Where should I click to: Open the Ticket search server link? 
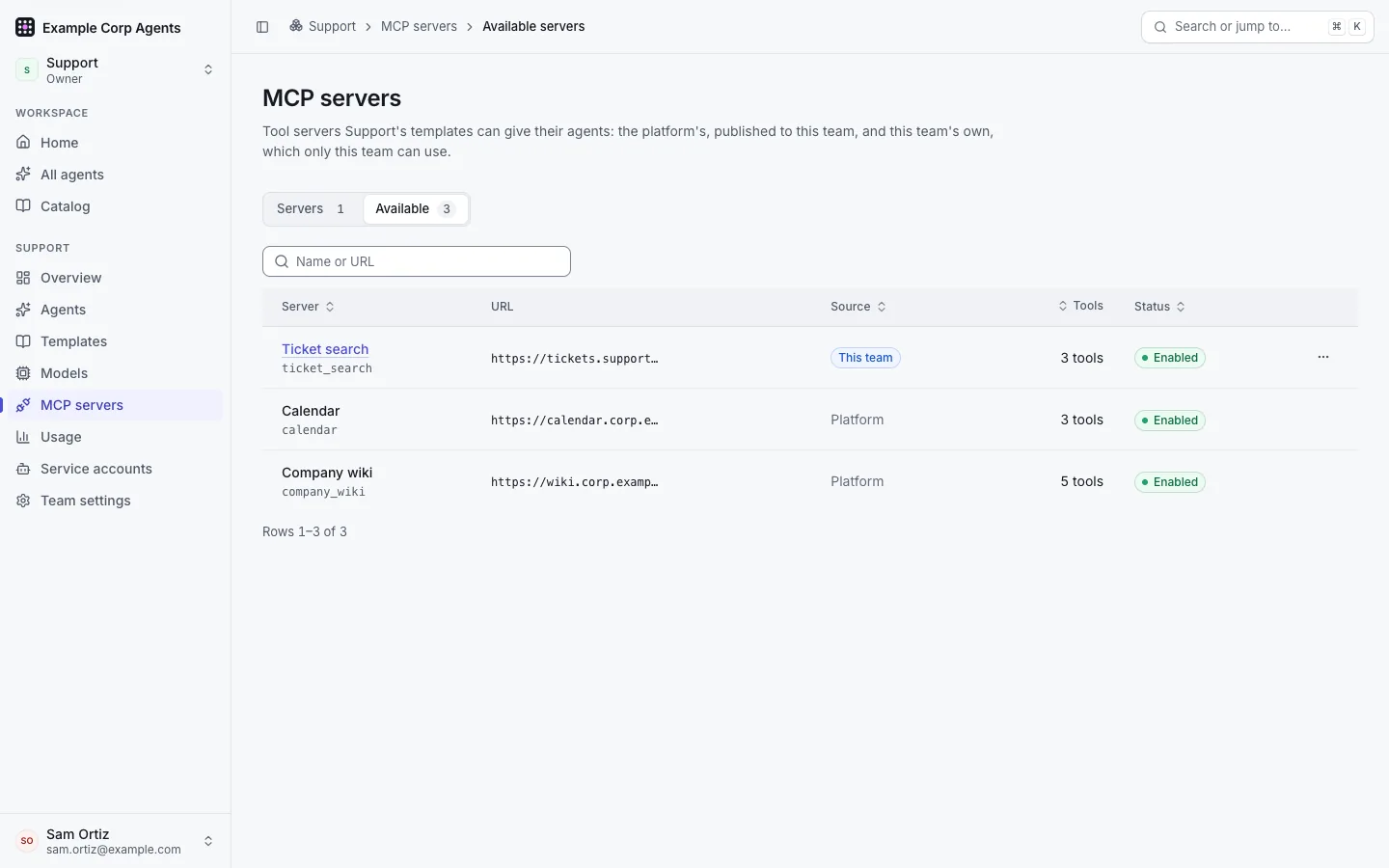point(325,349)
